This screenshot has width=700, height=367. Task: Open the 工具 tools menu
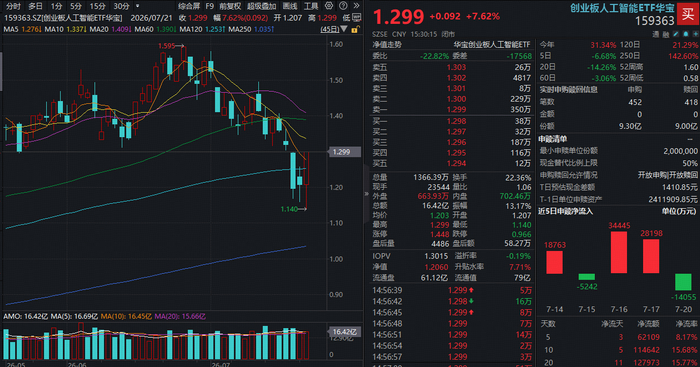311,6
